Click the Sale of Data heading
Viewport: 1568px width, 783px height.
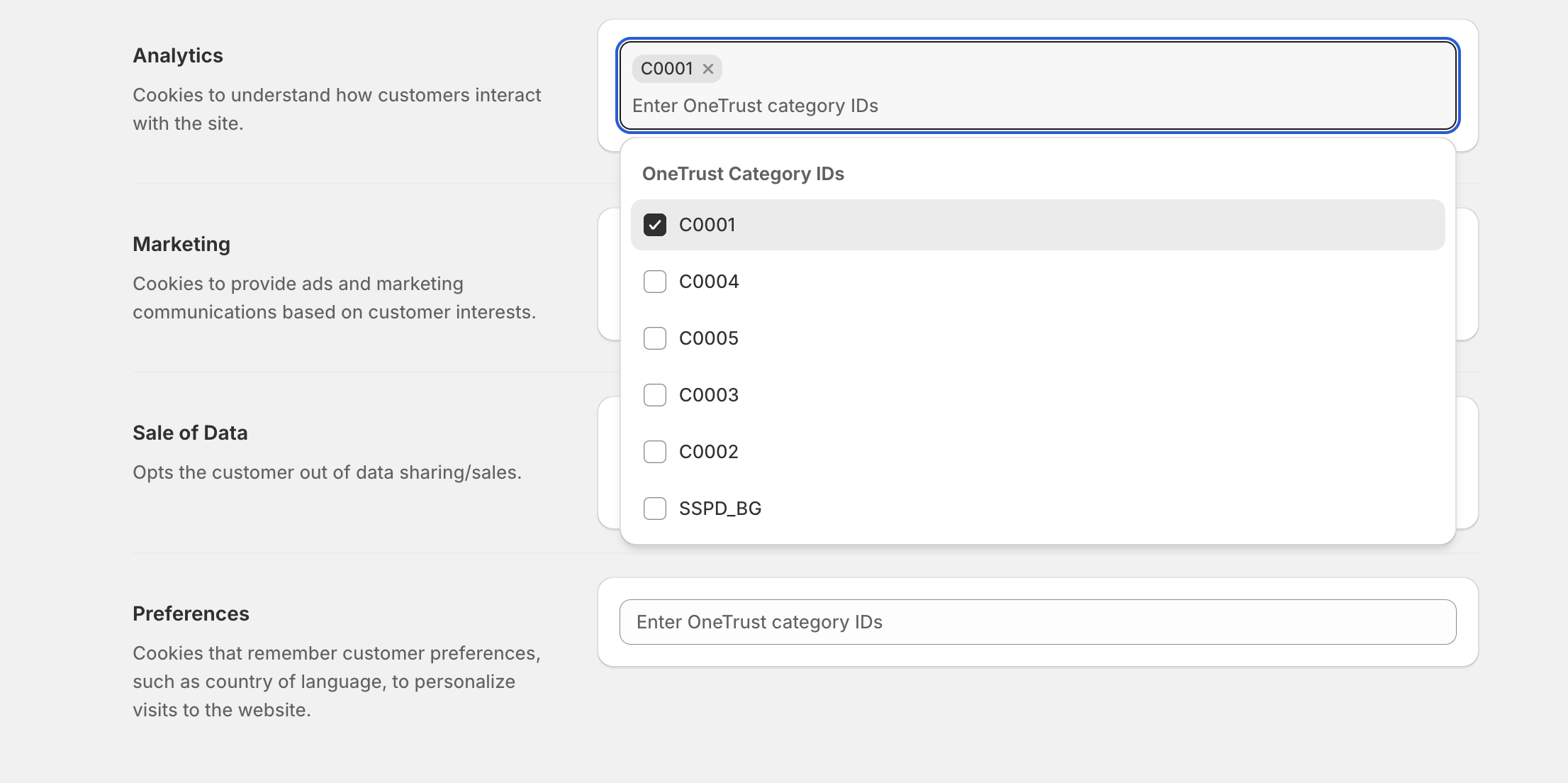(x=190, y=433)
